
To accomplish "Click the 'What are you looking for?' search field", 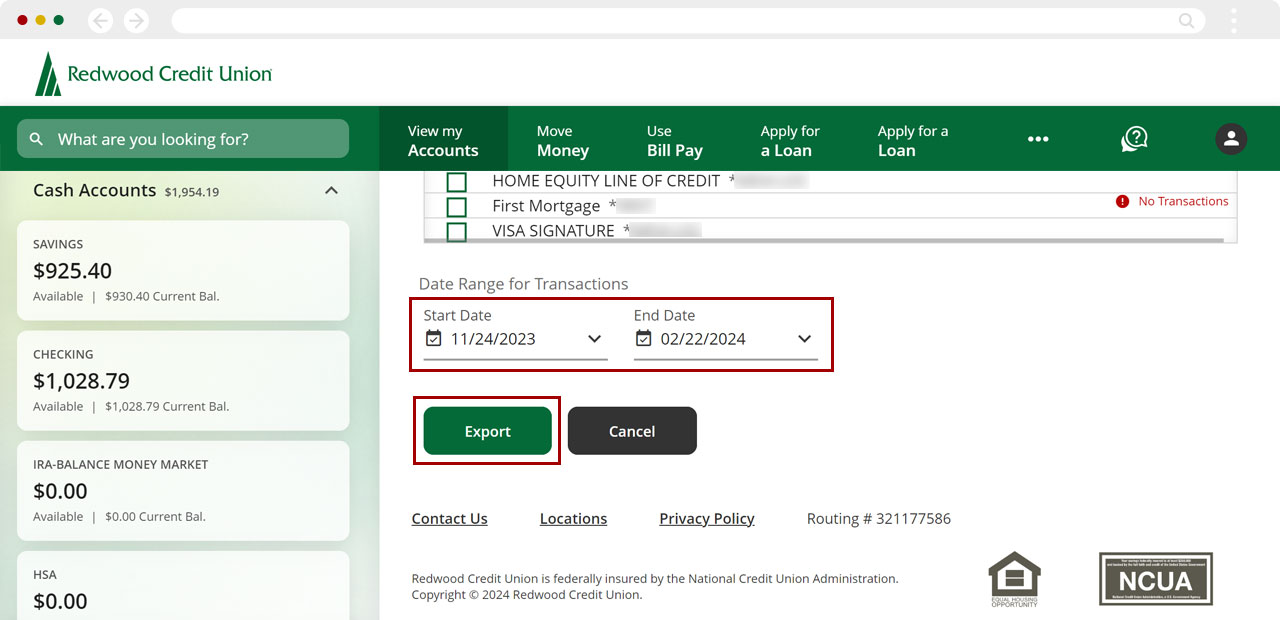I will (x=183, y=139).
